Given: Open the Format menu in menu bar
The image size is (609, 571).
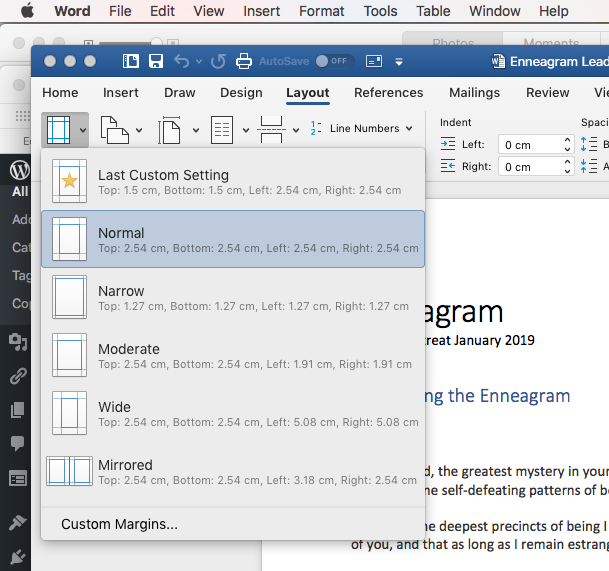Looking at the screenshot, I should [x=321, y=11].
